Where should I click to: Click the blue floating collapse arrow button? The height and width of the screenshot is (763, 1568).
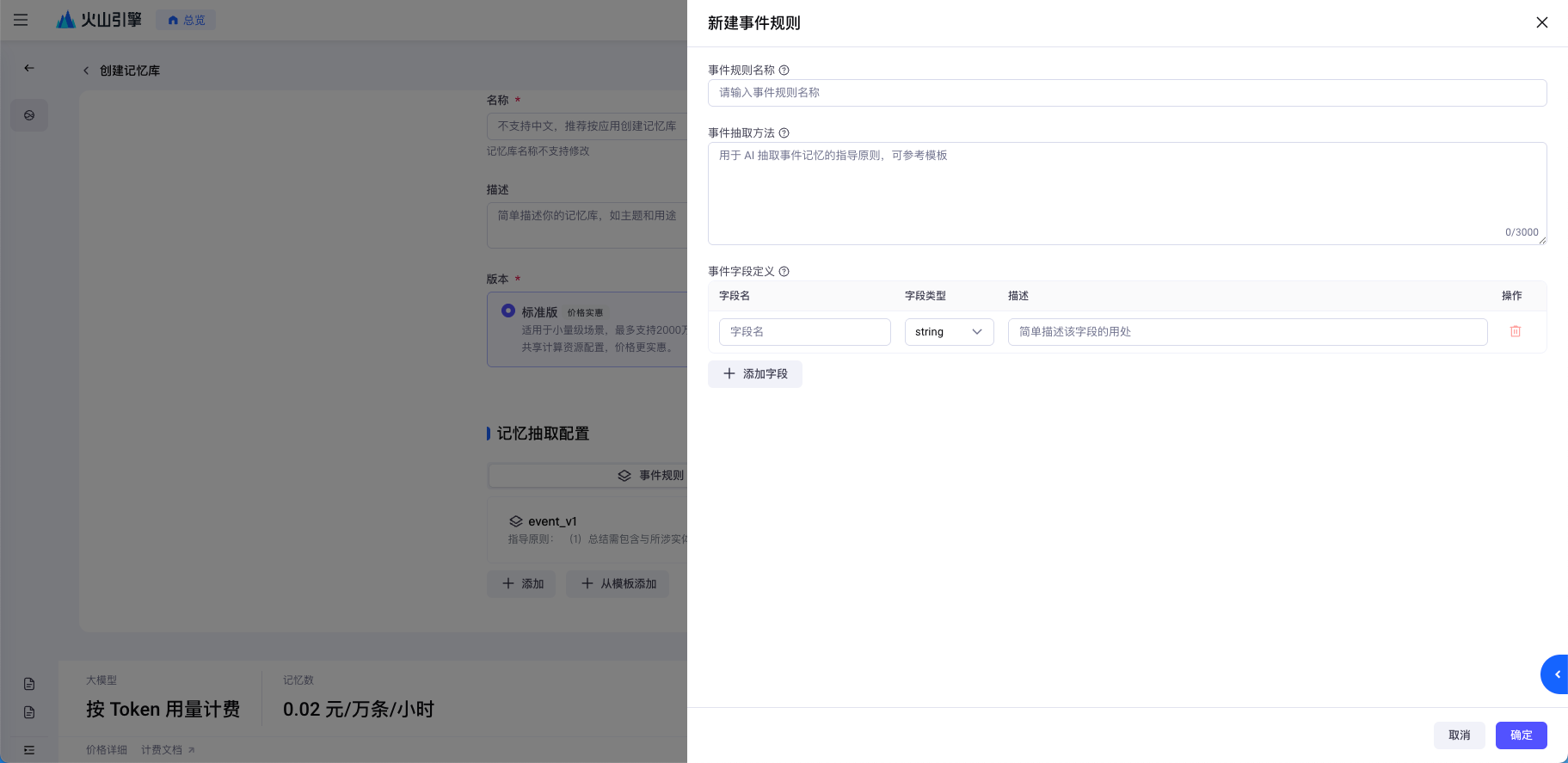click(x=1555, y=674)
